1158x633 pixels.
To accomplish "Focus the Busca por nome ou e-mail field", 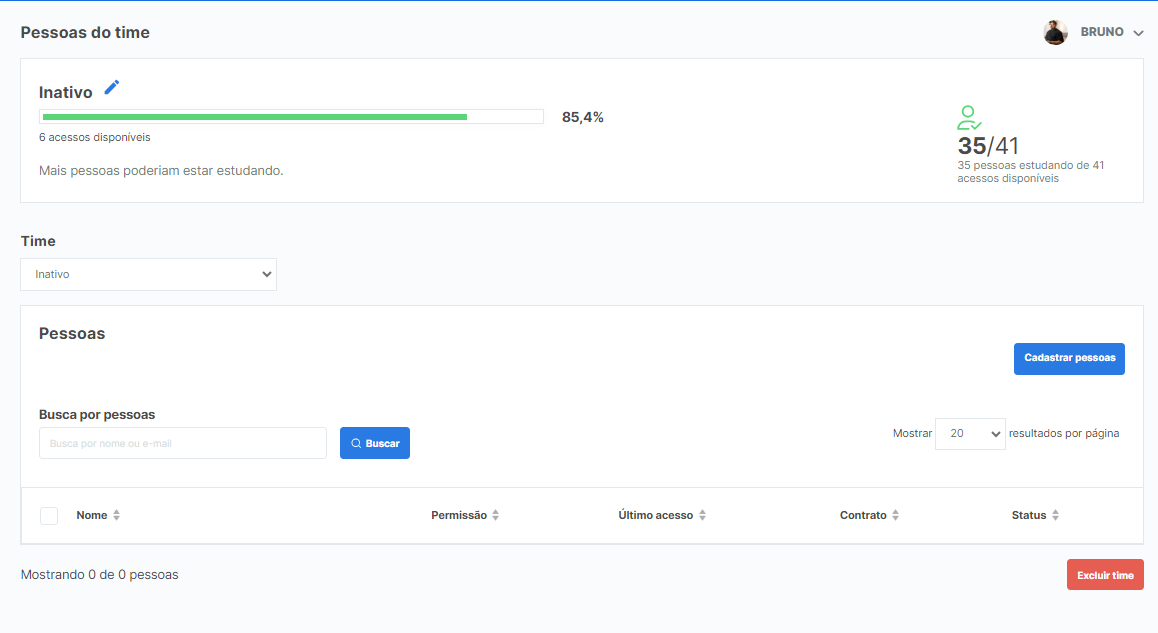I will pos(183,443).
